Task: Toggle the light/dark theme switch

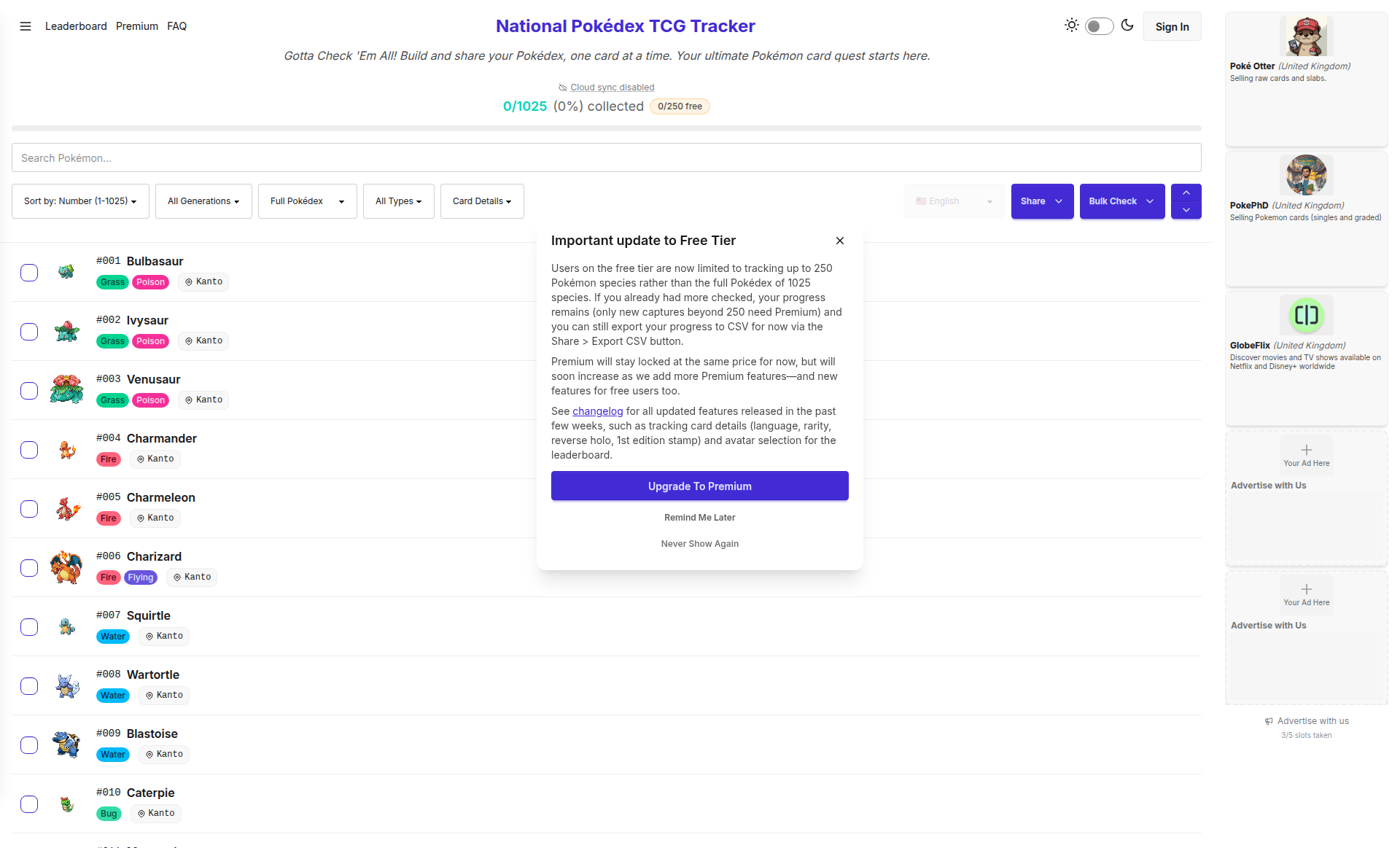Action: [1099, 26]
